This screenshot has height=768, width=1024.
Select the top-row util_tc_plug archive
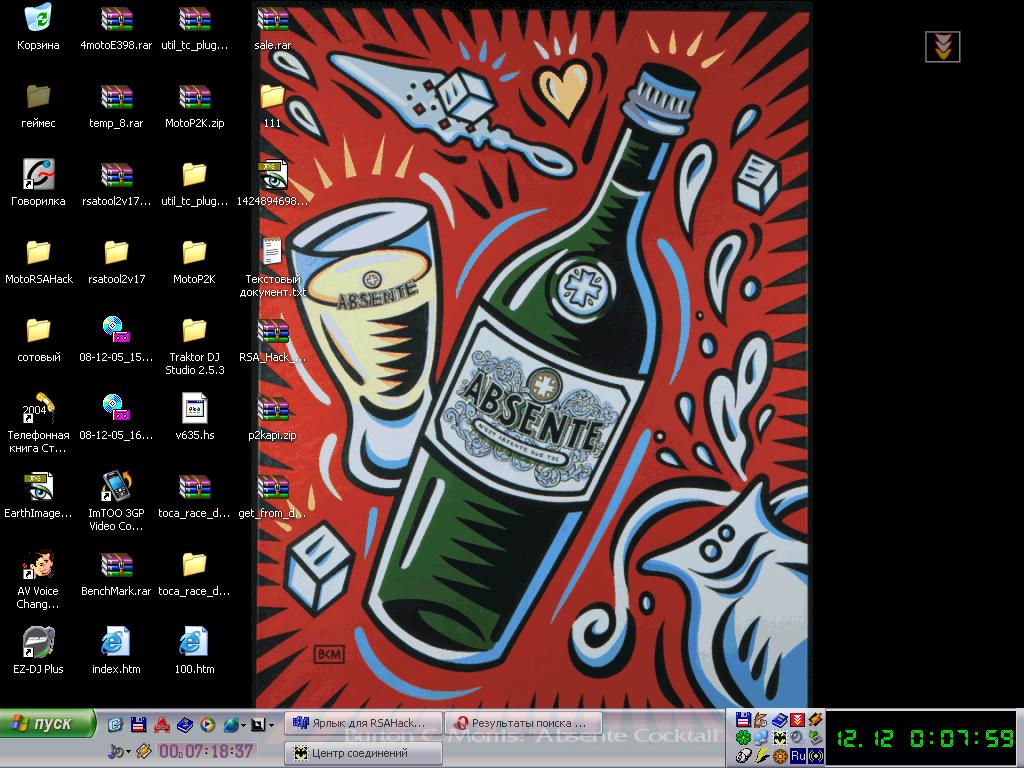(x=195, y=26)
